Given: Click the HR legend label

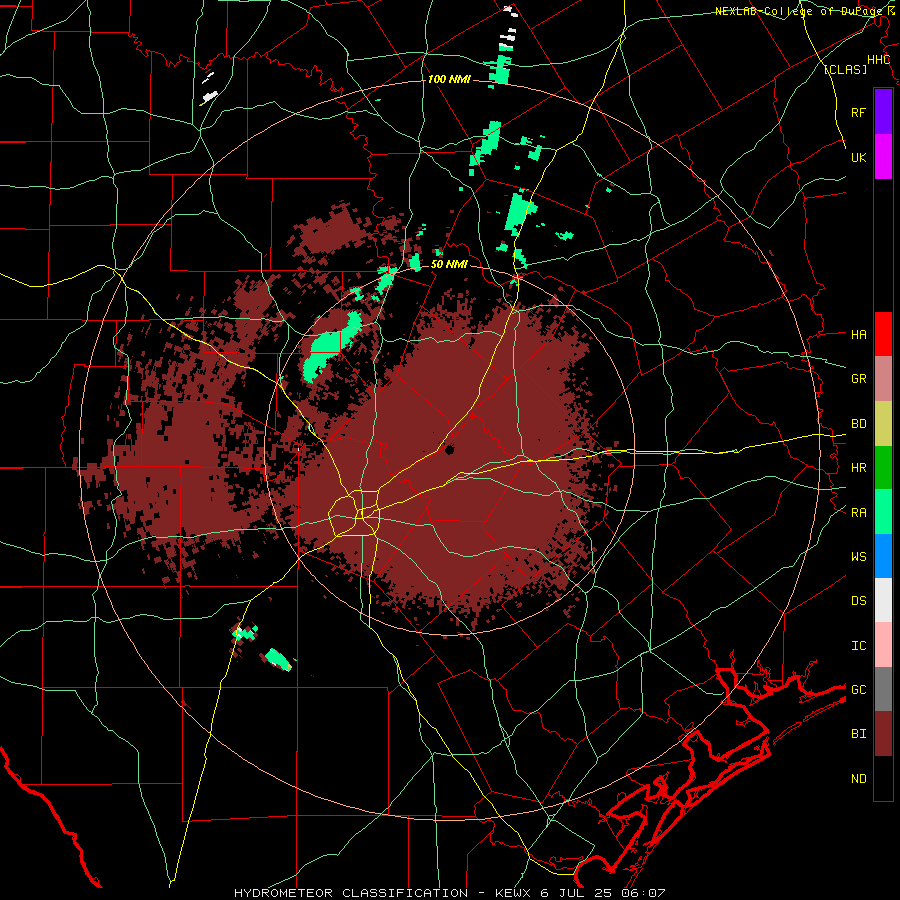Looking at the screenshot, I should 858,468.
